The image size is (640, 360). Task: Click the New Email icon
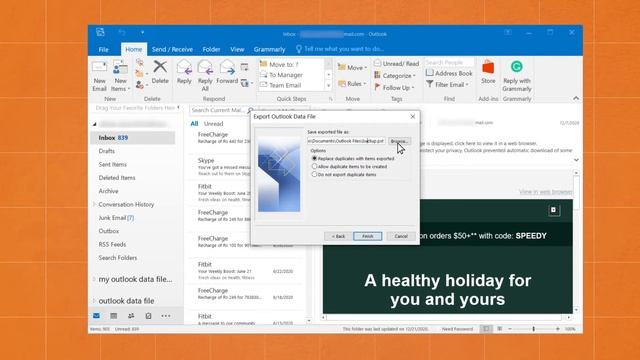click(99, 68)
